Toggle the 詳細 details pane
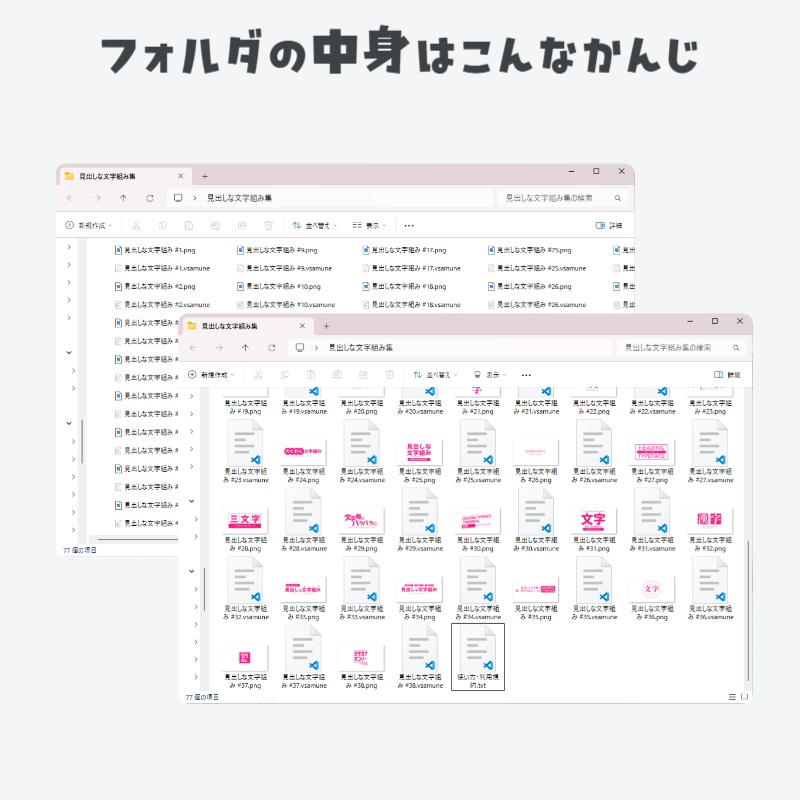800x800 pixels. coord(725,374)
